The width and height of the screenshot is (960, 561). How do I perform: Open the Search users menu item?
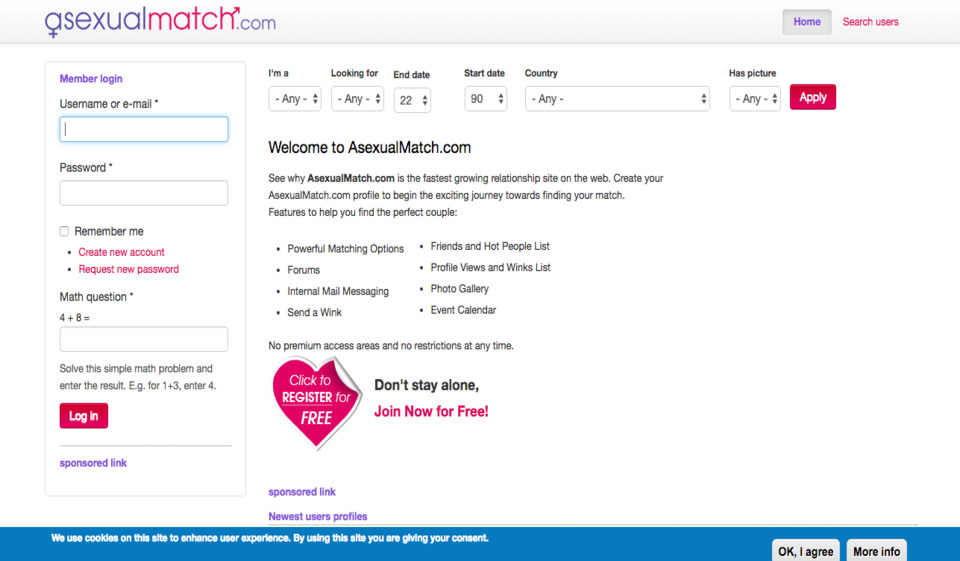coord(870,22)
